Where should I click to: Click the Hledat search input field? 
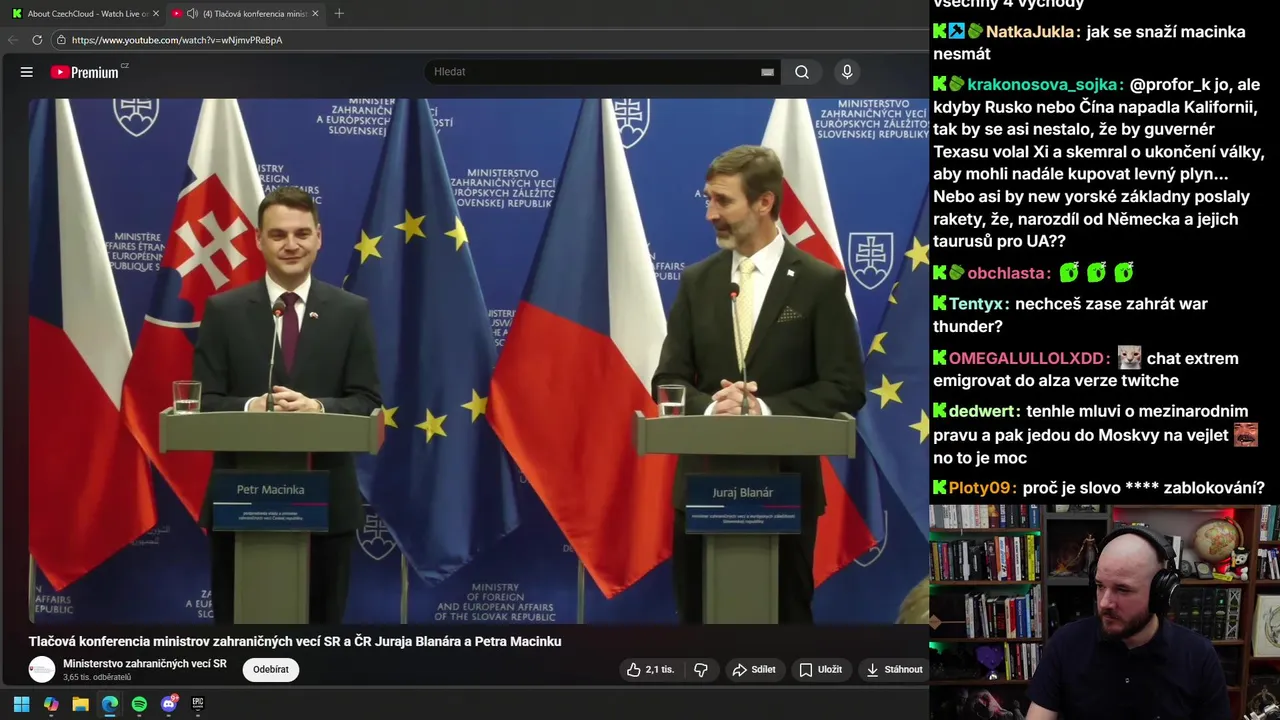coord(595,72)
